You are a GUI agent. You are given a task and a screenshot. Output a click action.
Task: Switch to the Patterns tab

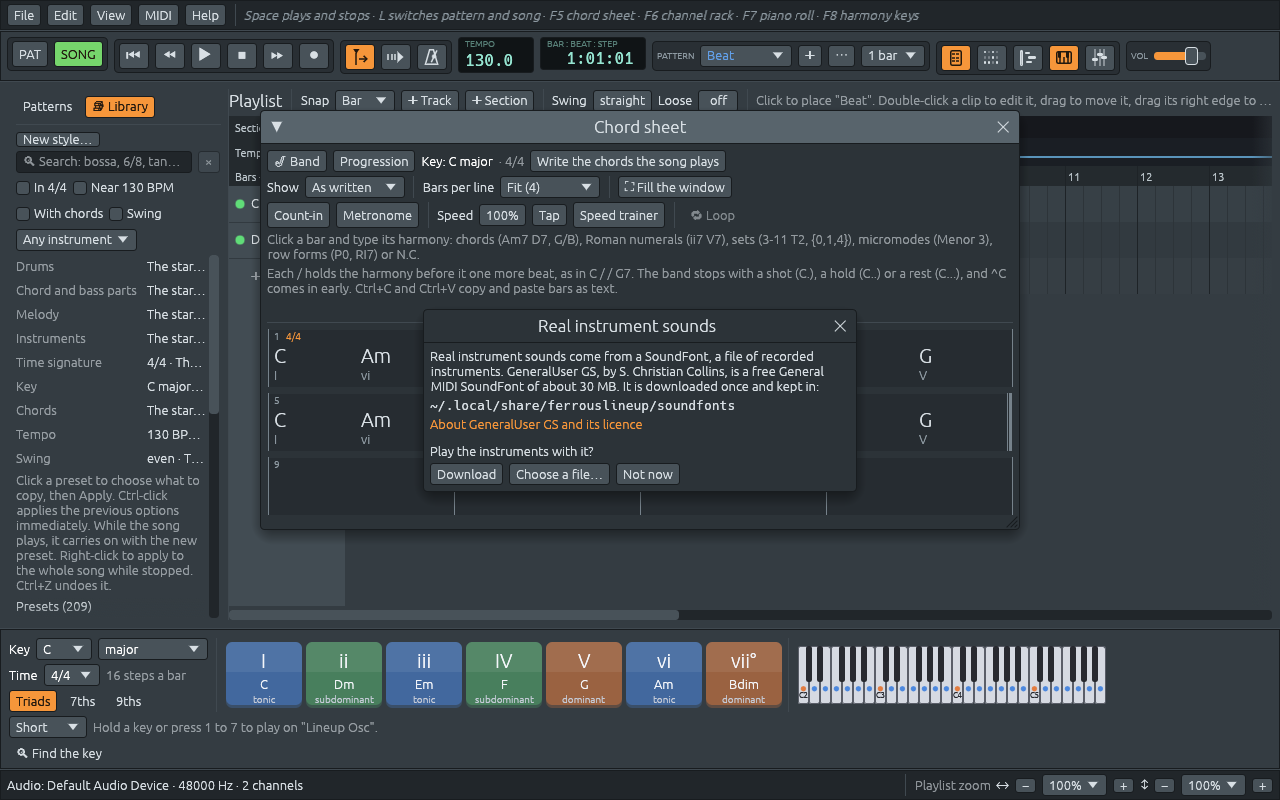point(48,107)
